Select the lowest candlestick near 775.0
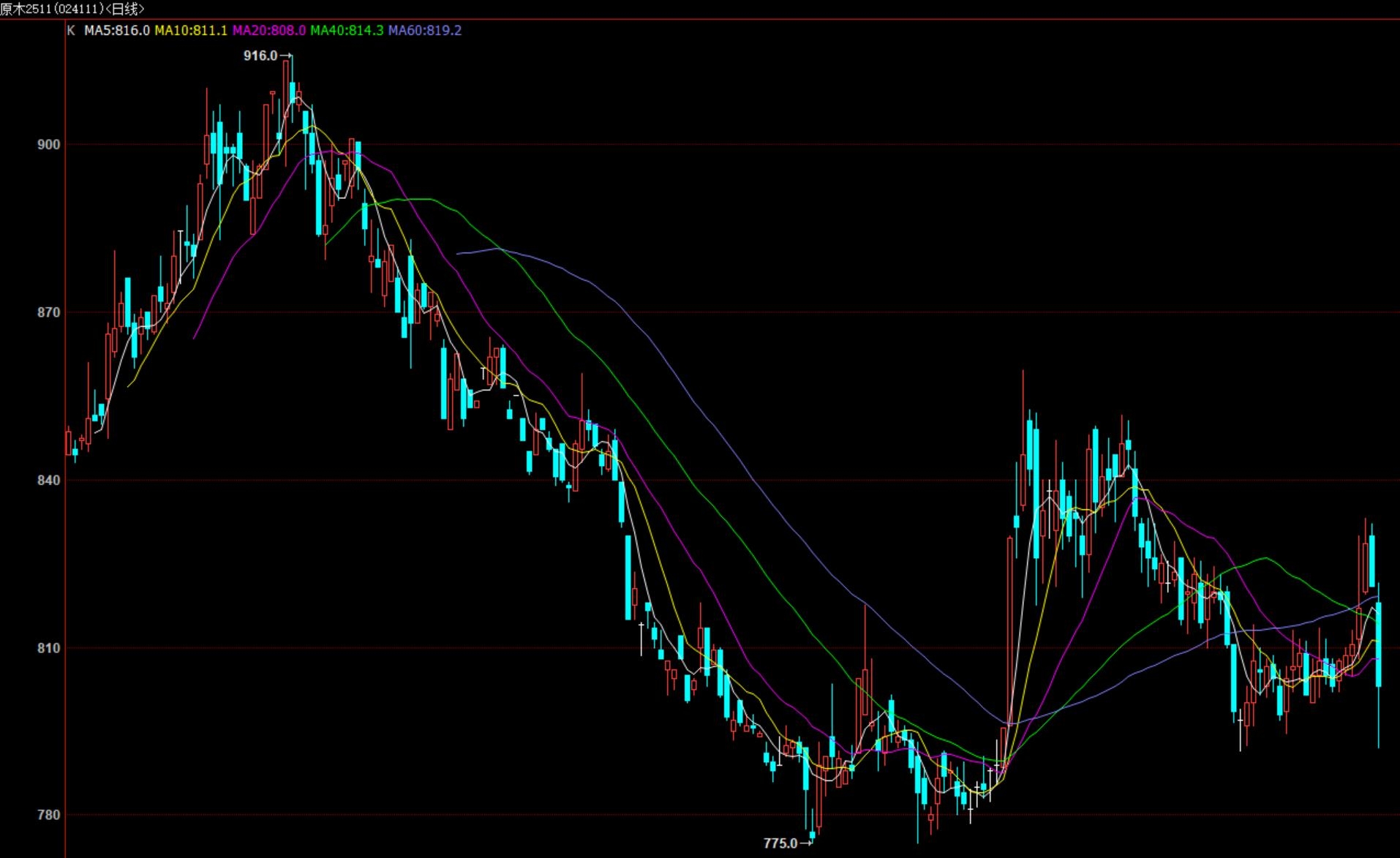The width and height of the screenshot is (1400, 858). (x=813, y=834)
